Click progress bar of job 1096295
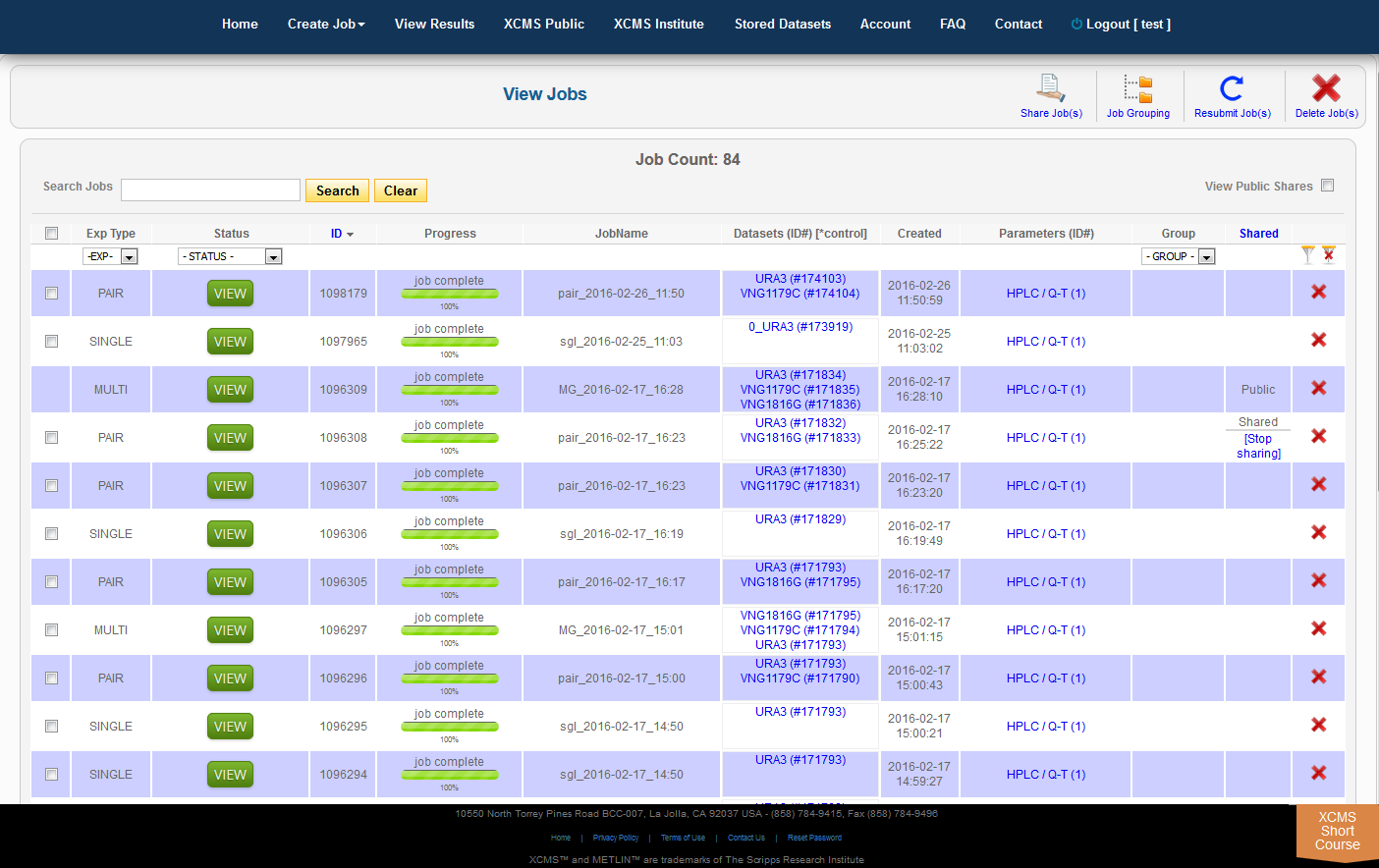The width and height of the screenshot is (1379, 868). tap(450, 726)
